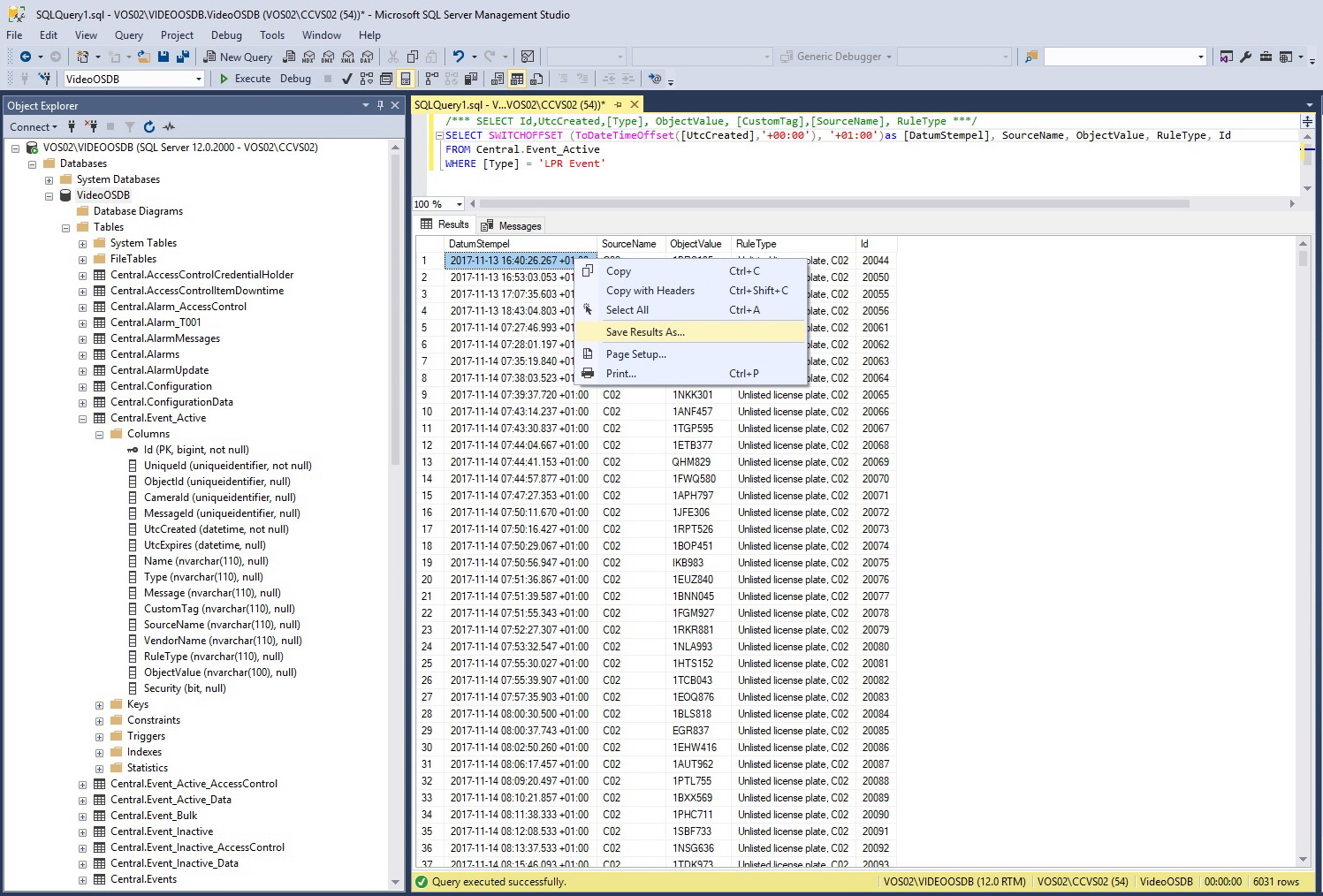
Task: Click the Open File folder icon
Action: [144, 57]
